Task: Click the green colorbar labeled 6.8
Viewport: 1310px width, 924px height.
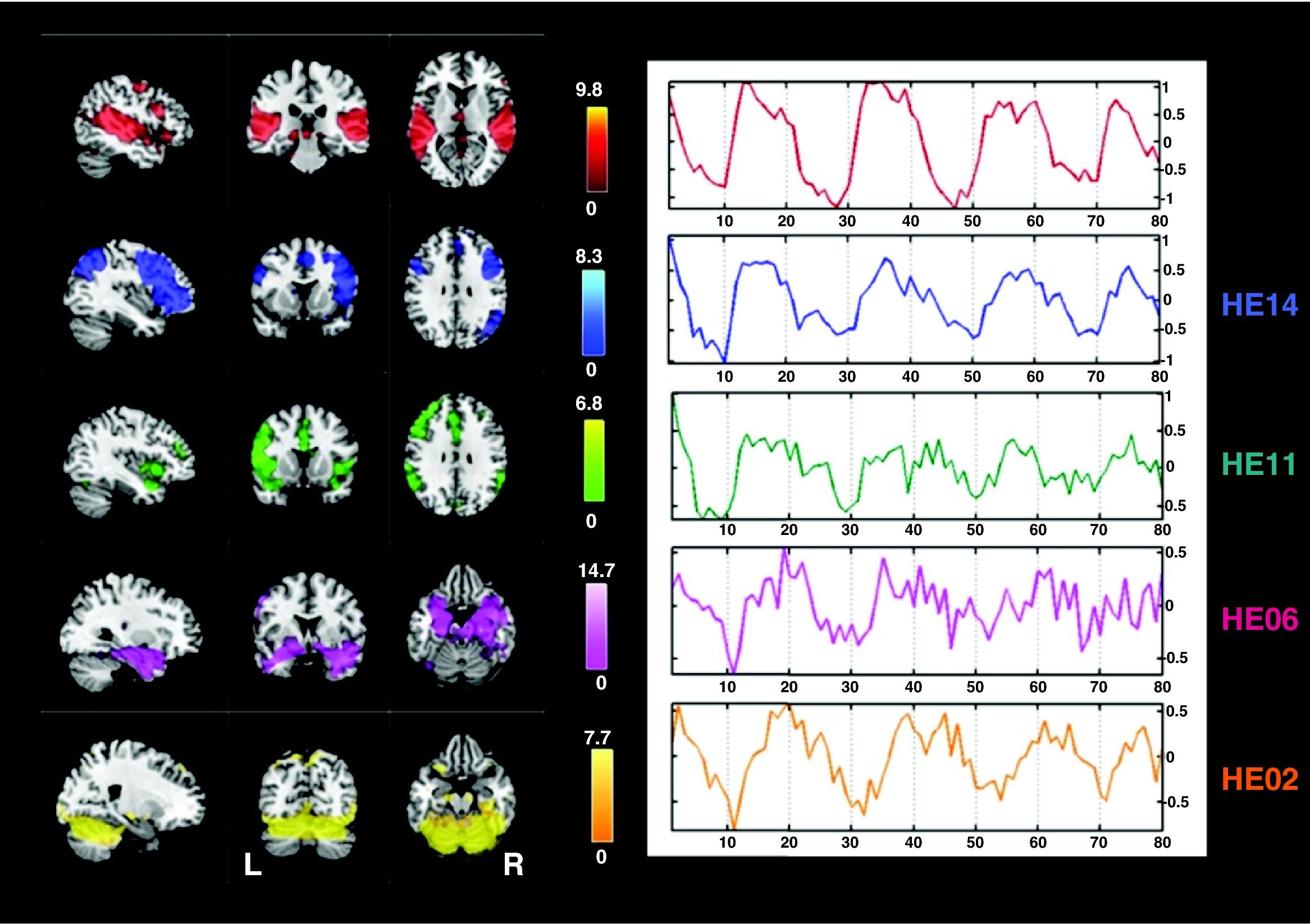Action: click(594, 461)
